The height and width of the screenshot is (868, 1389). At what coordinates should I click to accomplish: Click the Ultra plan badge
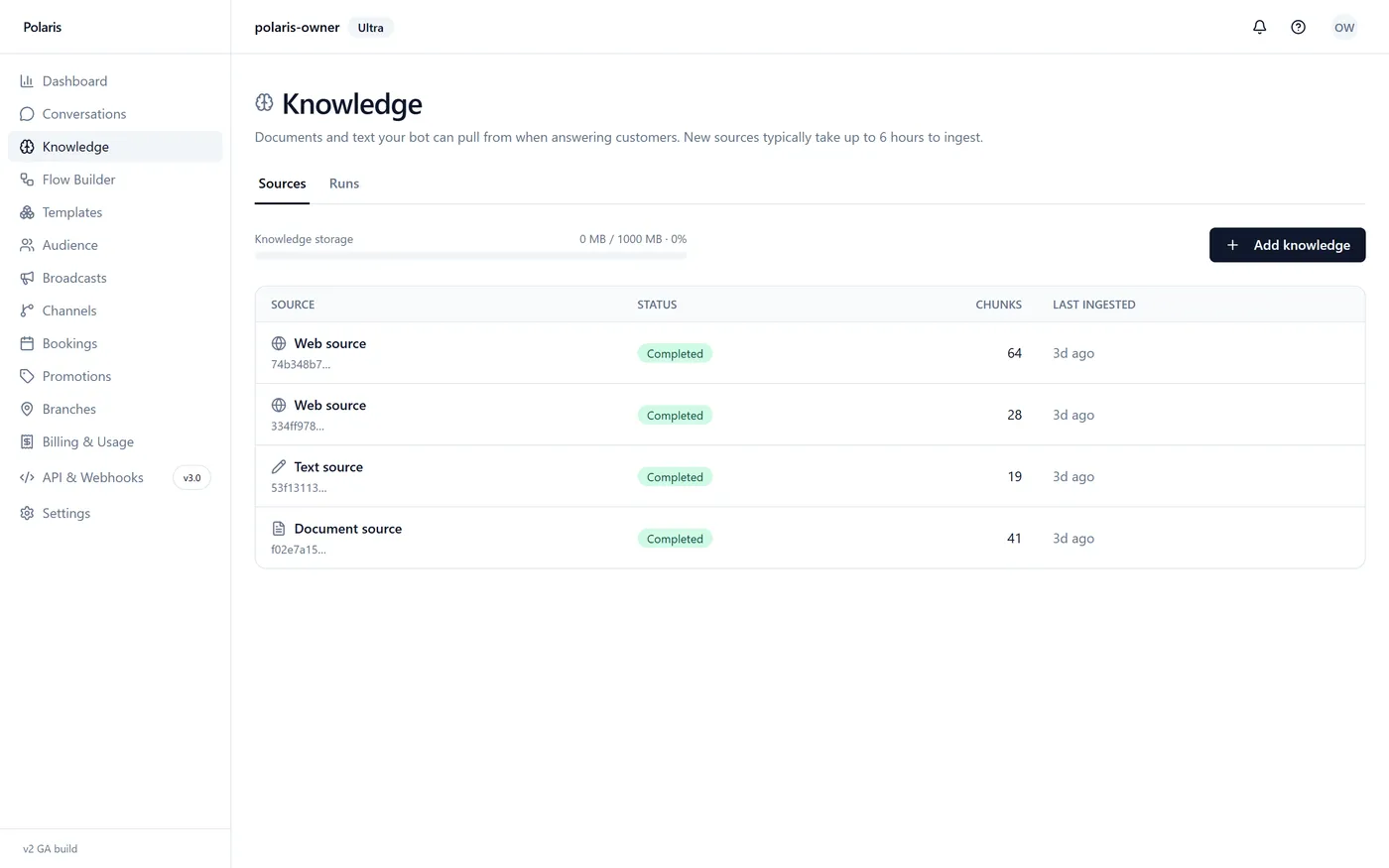(370, 28)
